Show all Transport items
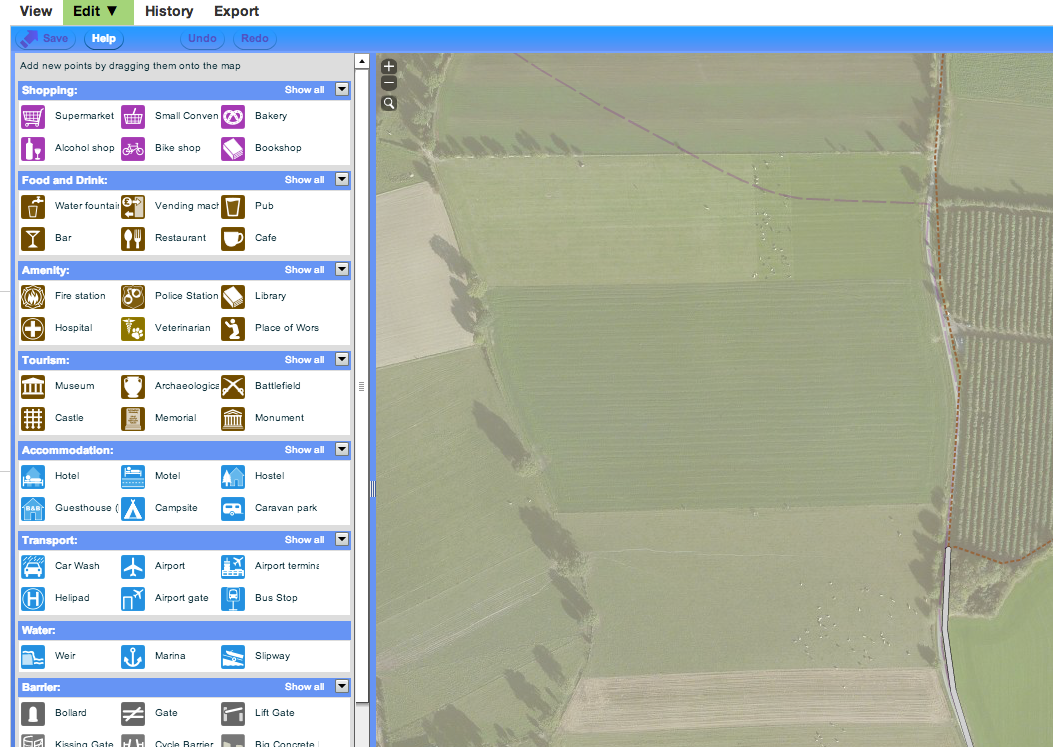 (x=304, y=539)
